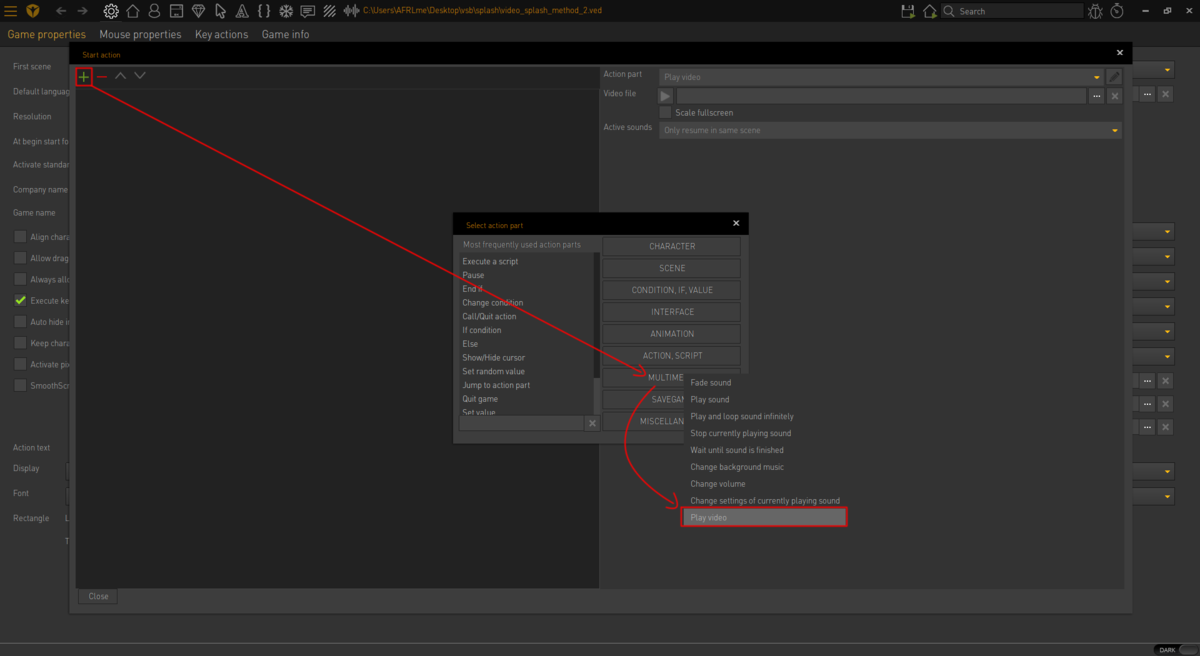Enable the Scale fullscreen checkbox
The image size is (1200, 656).
coord(665,113)
